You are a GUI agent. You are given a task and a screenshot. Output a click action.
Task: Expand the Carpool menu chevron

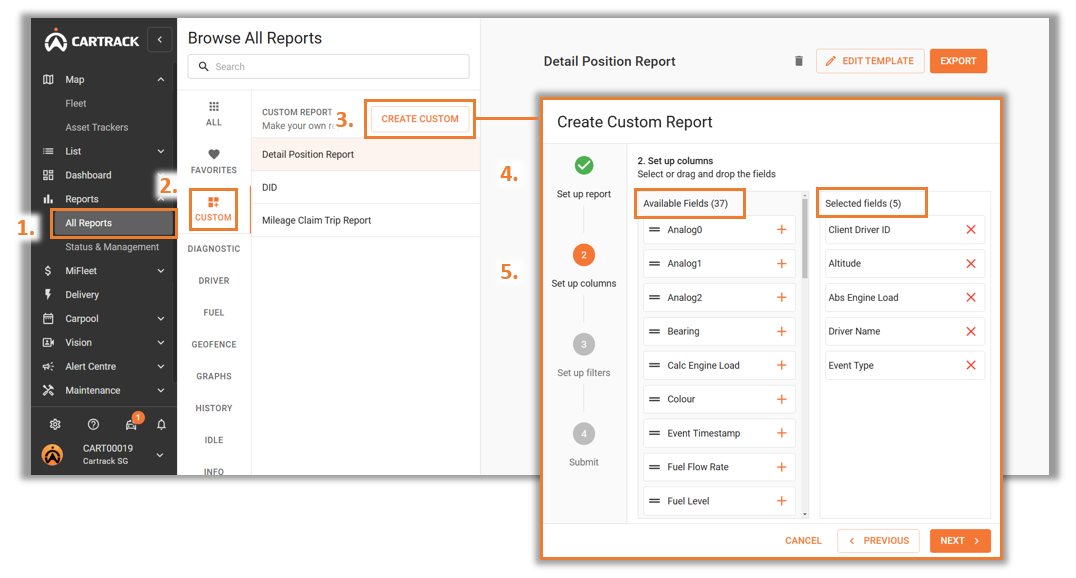[161, 319]
